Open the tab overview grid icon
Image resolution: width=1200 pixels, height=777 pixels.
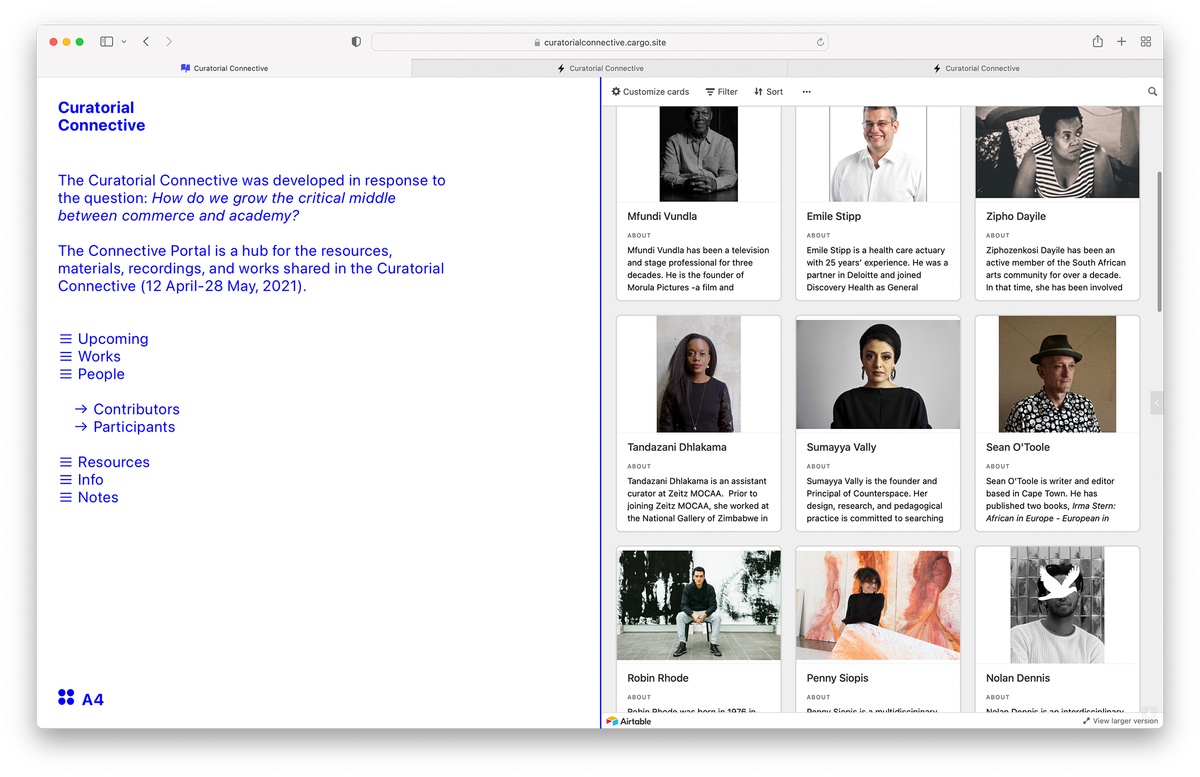(x=1146, y=42)
